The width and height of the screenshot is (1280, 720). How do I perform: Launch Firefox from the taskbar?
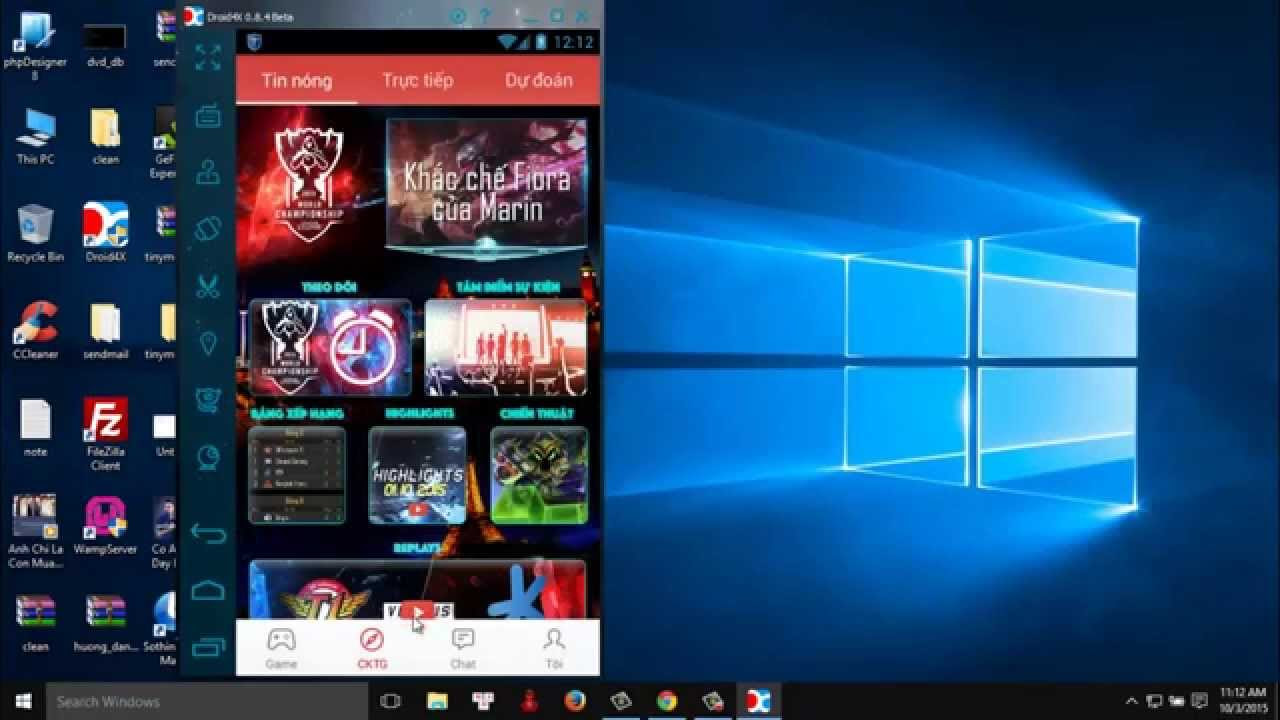[x=575, y=701]
